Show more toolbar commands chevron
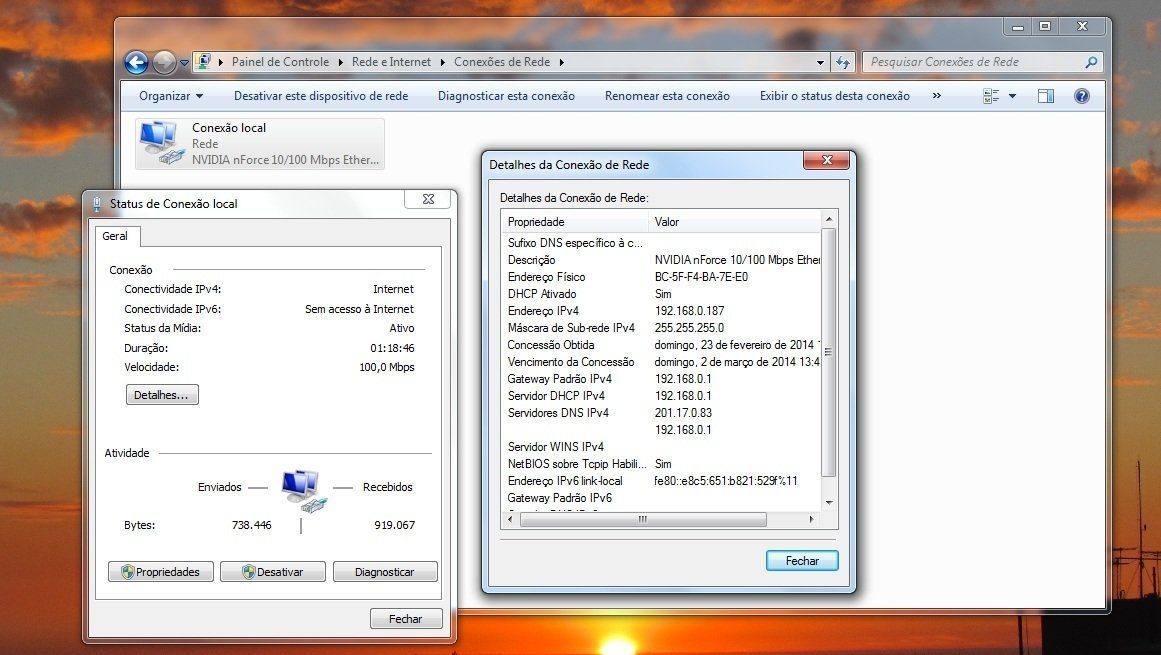Screen dimensions: 1161x655 pos(937,95)
